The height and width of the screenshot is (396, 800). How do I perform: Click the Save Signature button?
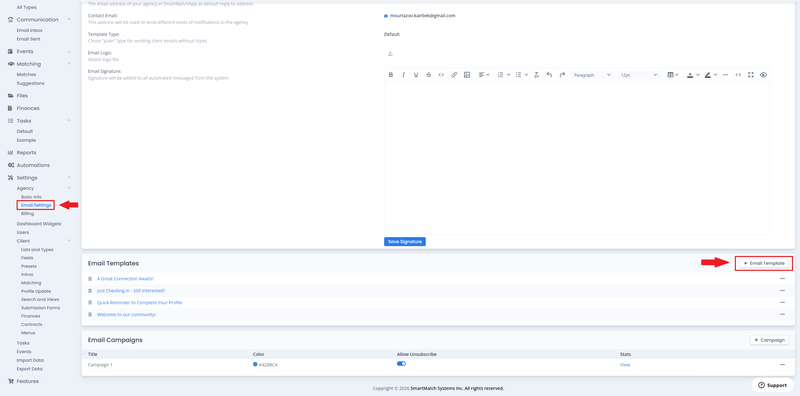click(405, 241)
